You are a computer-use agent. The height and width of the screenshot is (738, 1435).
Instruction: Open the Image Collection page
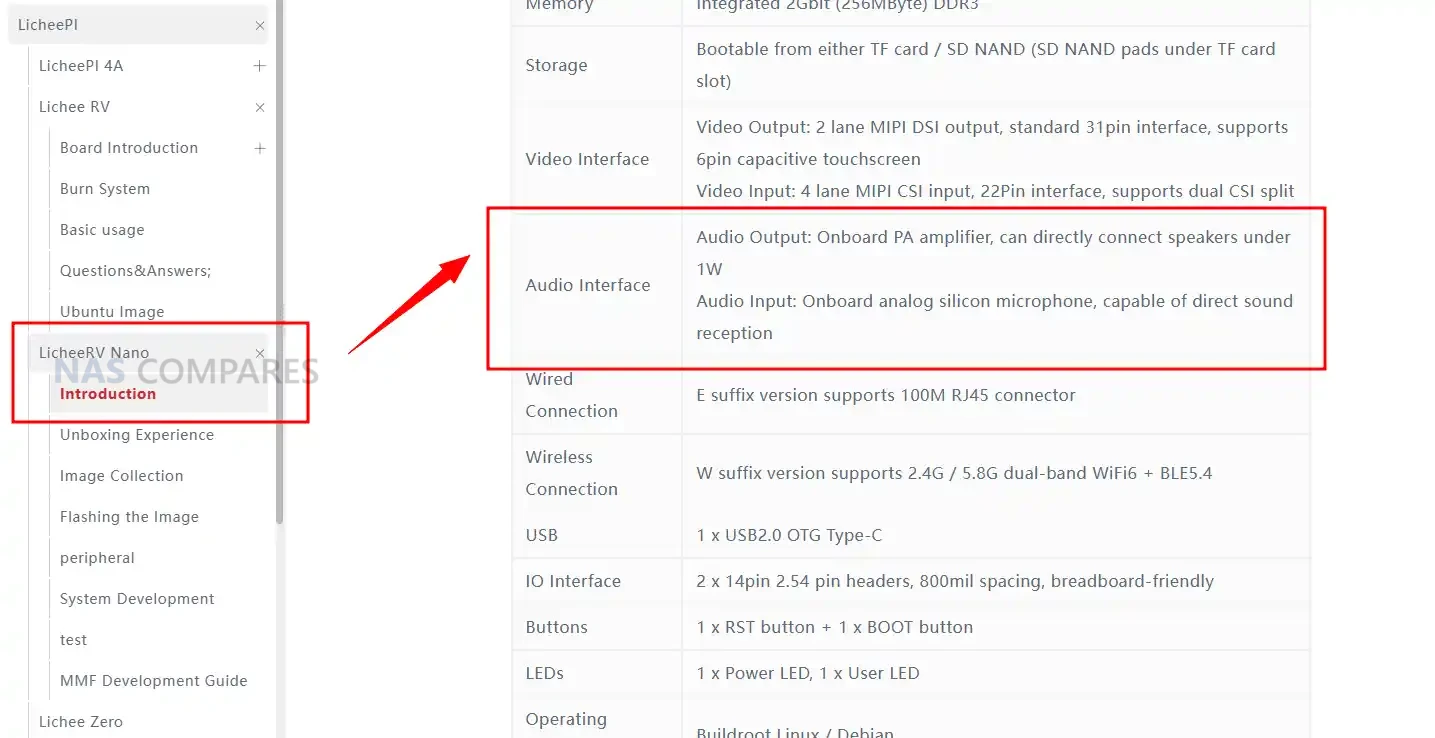pos(122,476)
